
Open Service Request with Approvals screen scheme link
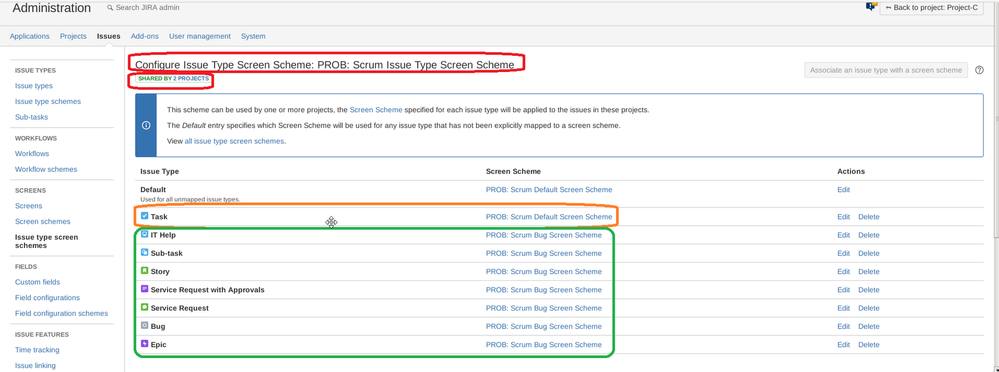point(543,290)
